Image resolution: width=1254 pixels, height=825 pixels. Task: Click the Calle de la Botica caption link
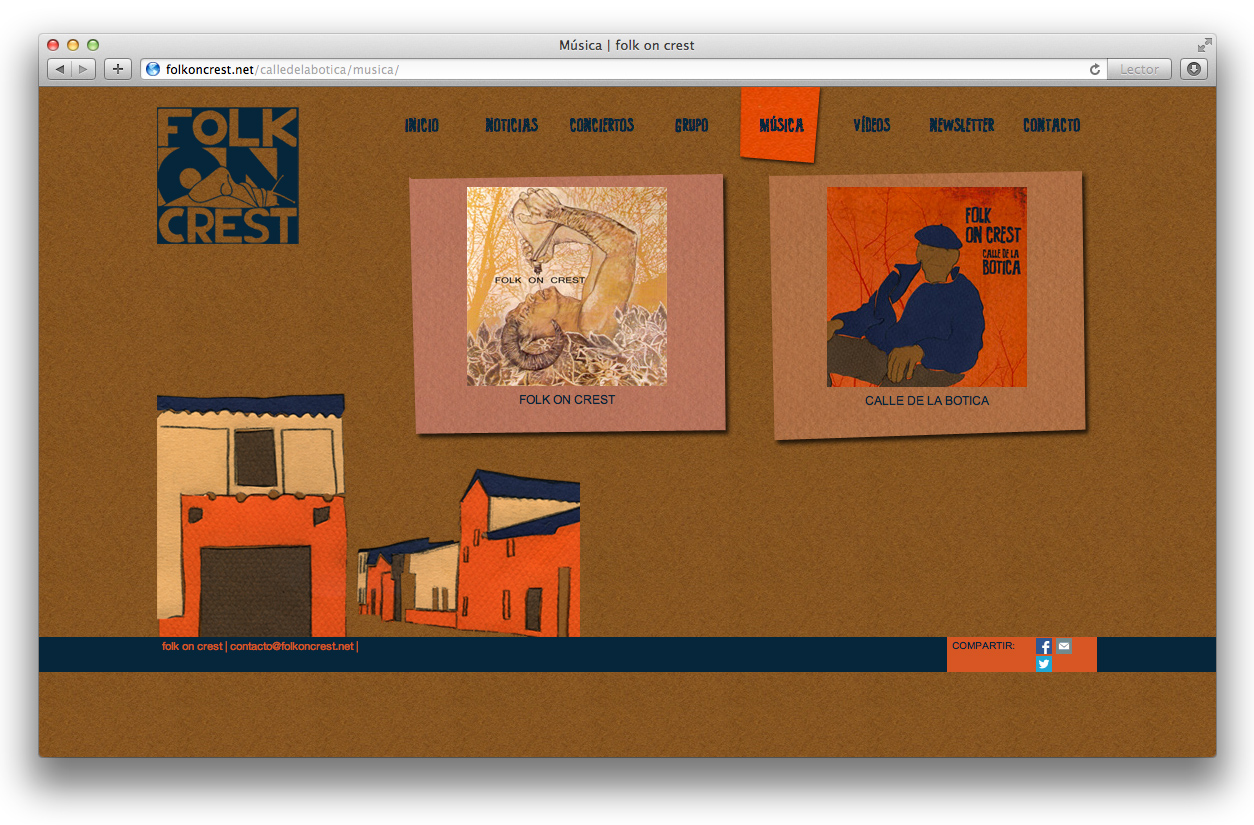927,401
